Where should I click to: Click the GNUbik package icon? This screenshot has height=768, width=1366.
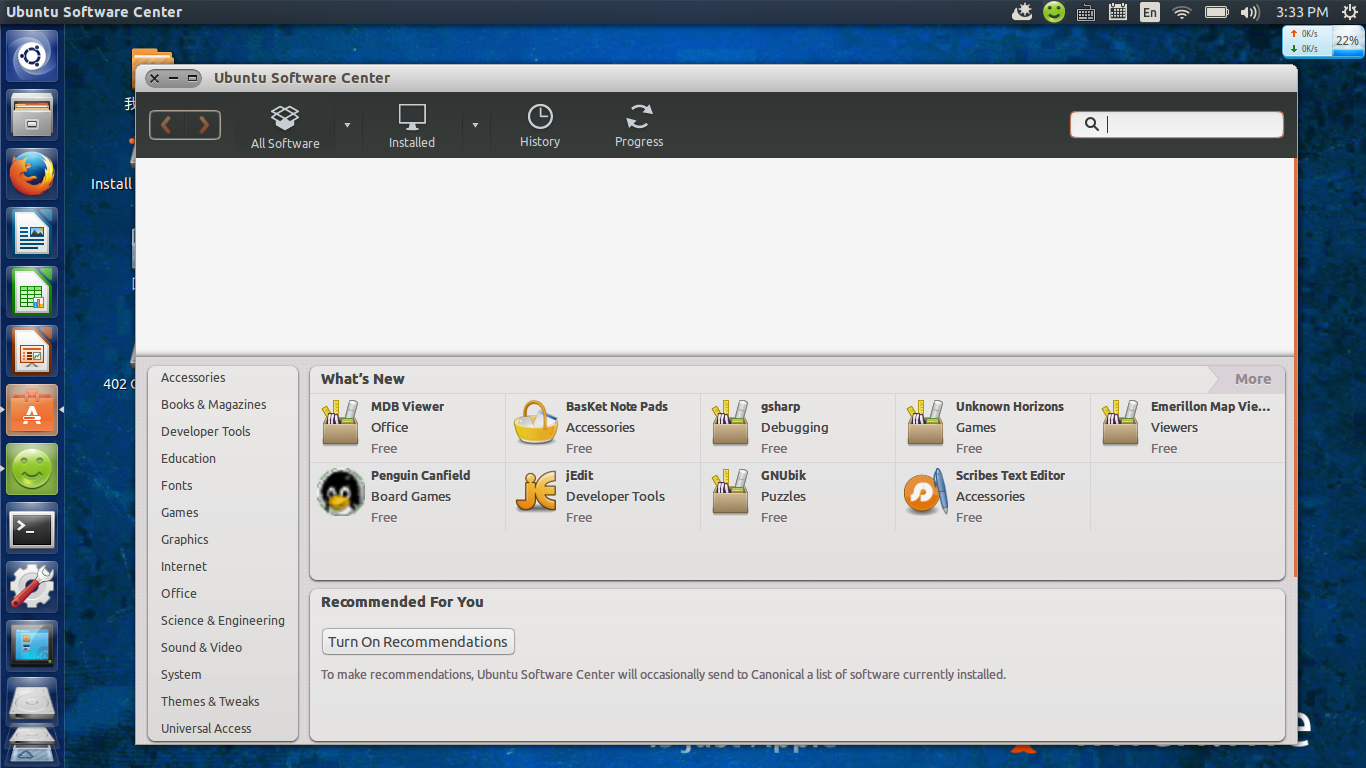(x=730, y=492)
